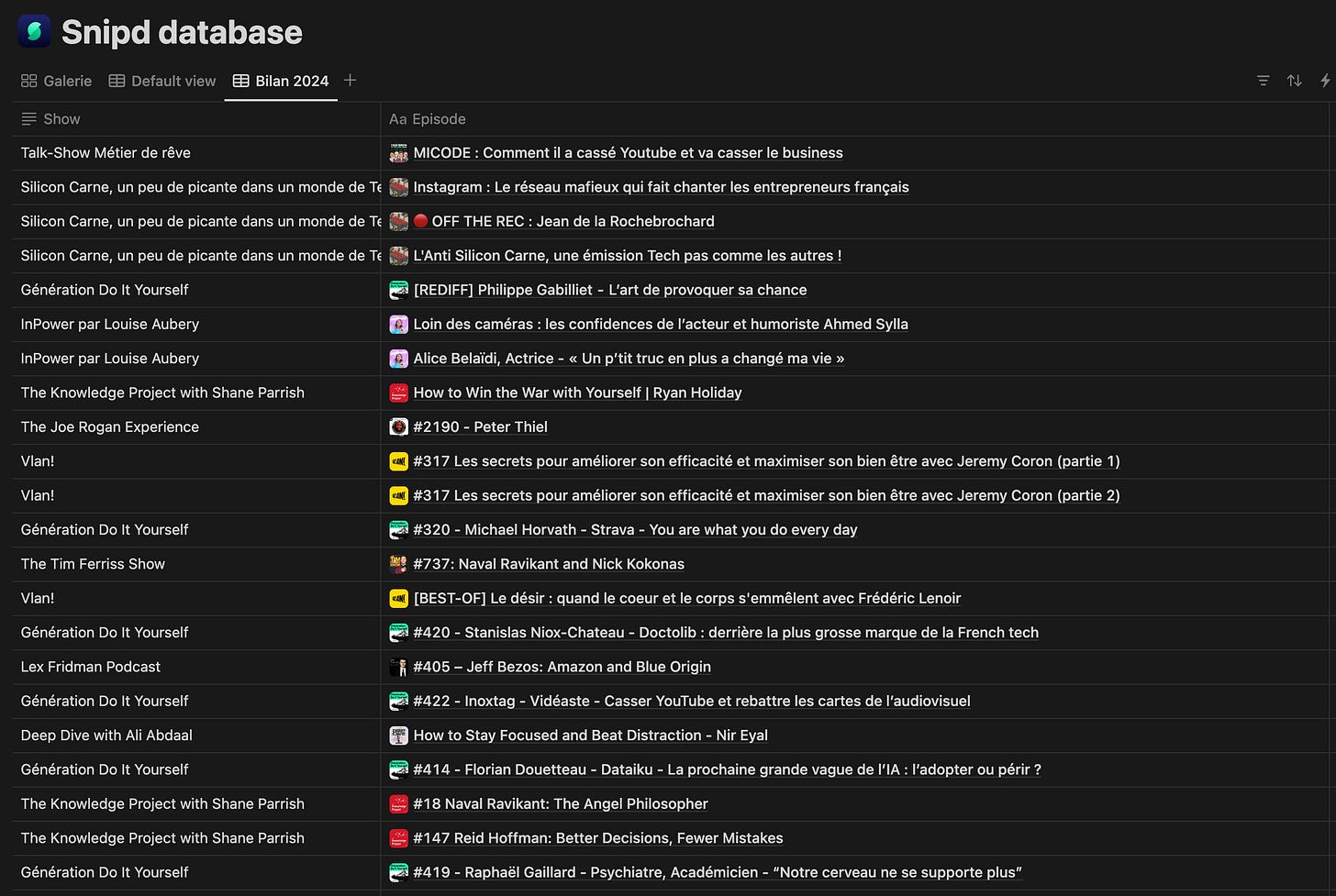
Task: Click page icon beside Philippe Gabilliet episode
Action: [398, 290]
